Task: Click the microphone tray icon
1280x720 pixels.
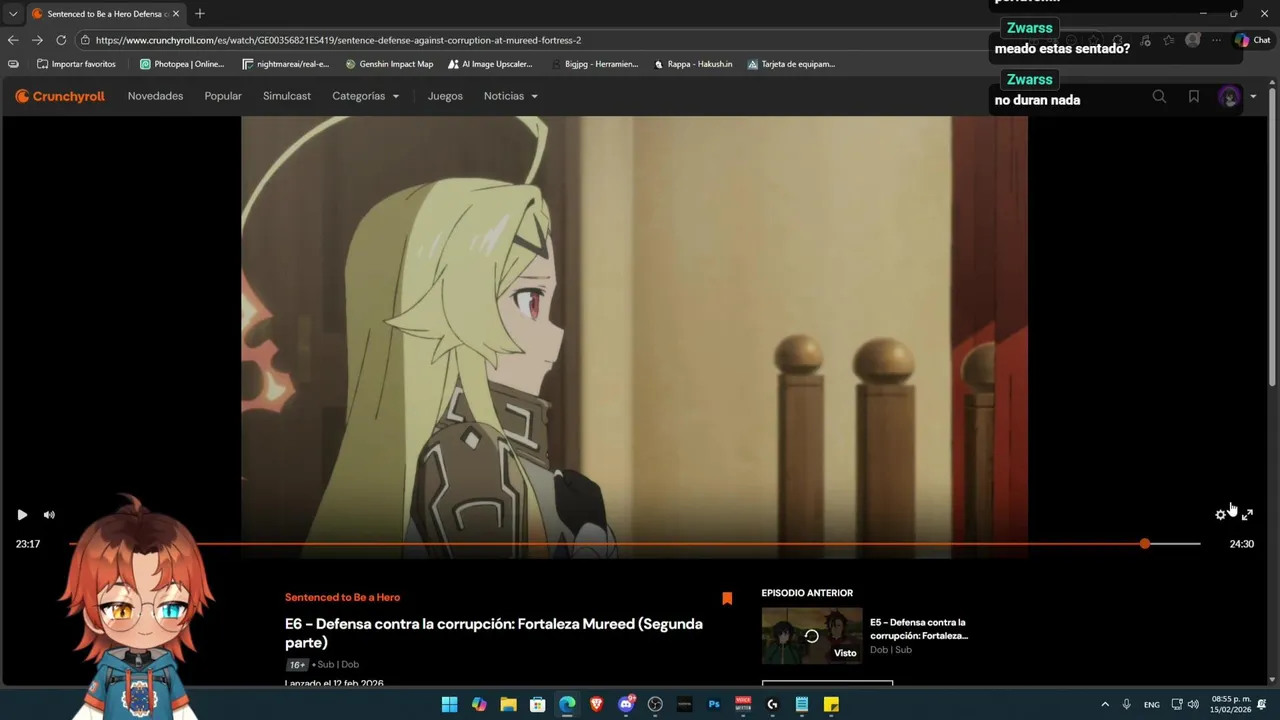Action: (1126, 704)
